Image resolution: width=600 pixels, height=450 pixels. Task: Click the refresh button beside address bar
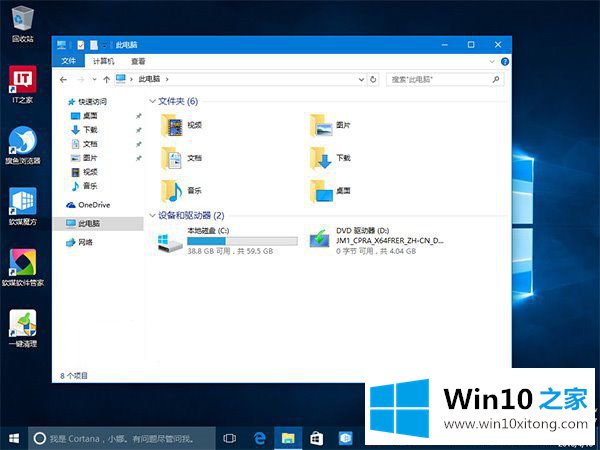coord(374,78)
